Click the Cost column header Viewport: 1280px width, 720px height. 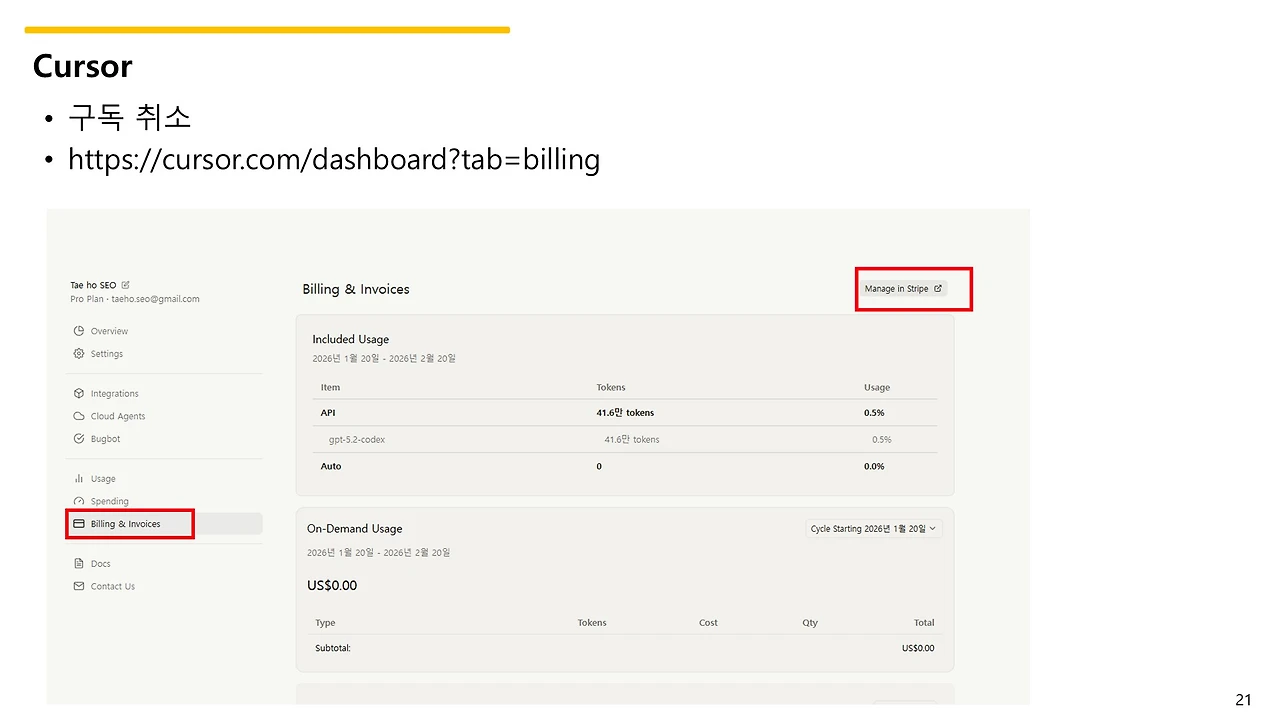708,623
